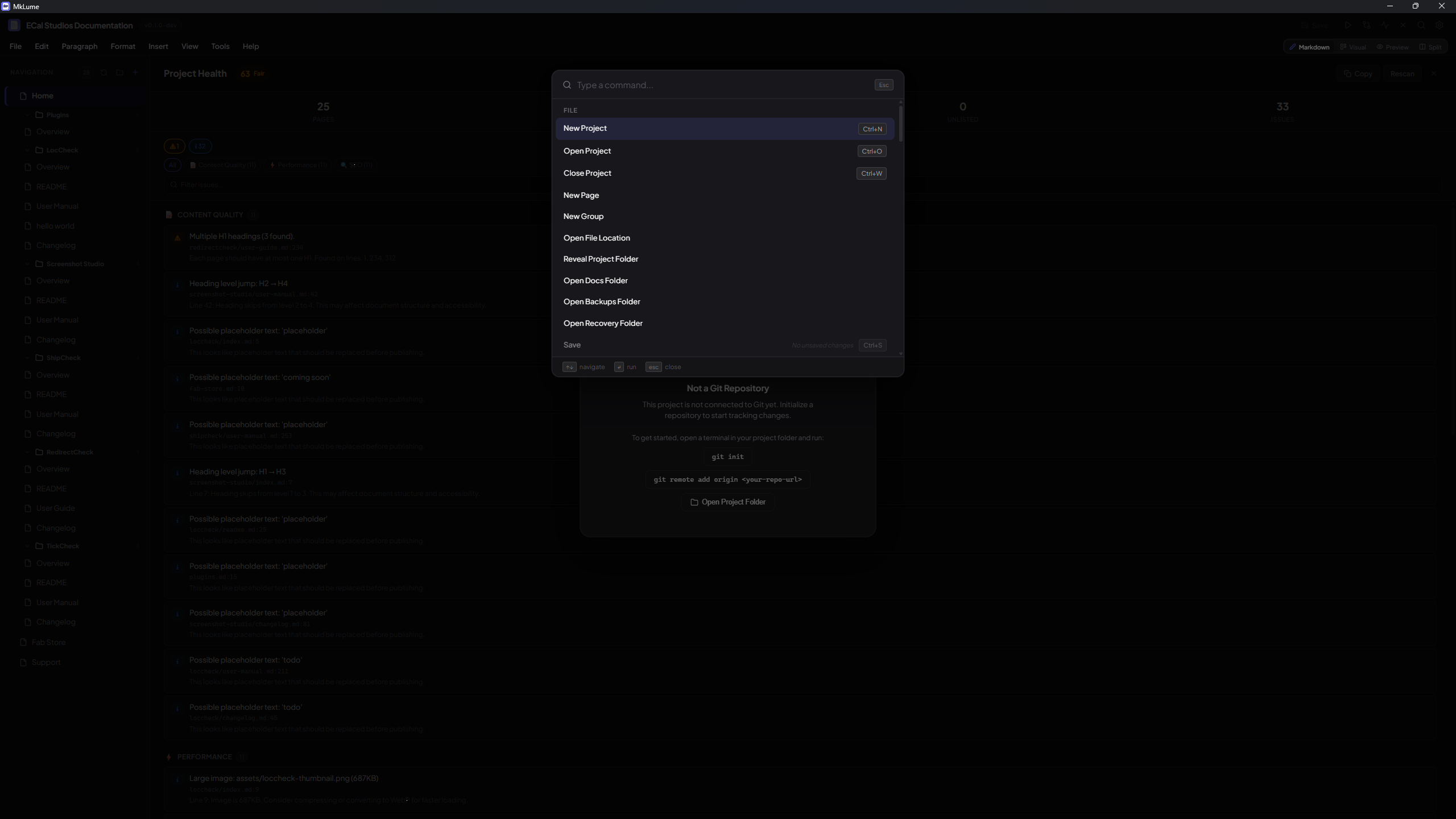This screenshot has width=1456, height=819.
Task: Choose Close Project command
Action: tap(725, 173)
